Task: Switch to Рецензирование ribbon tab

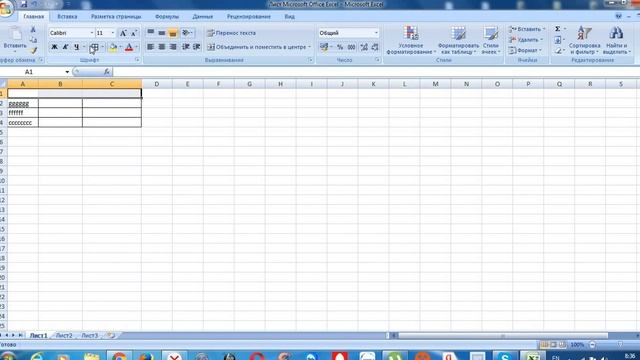Action: point(249,17)
